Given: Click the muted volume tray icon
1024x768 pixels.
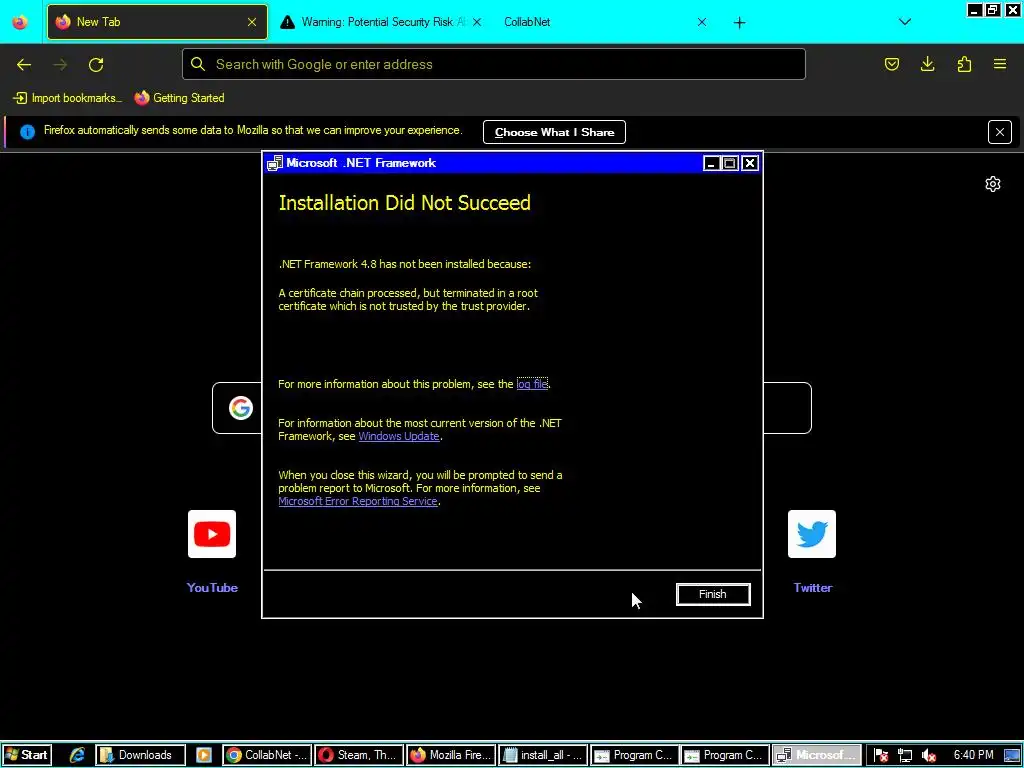Looking at the screenshot, I should pyautogui.click(x=928, y=756).
